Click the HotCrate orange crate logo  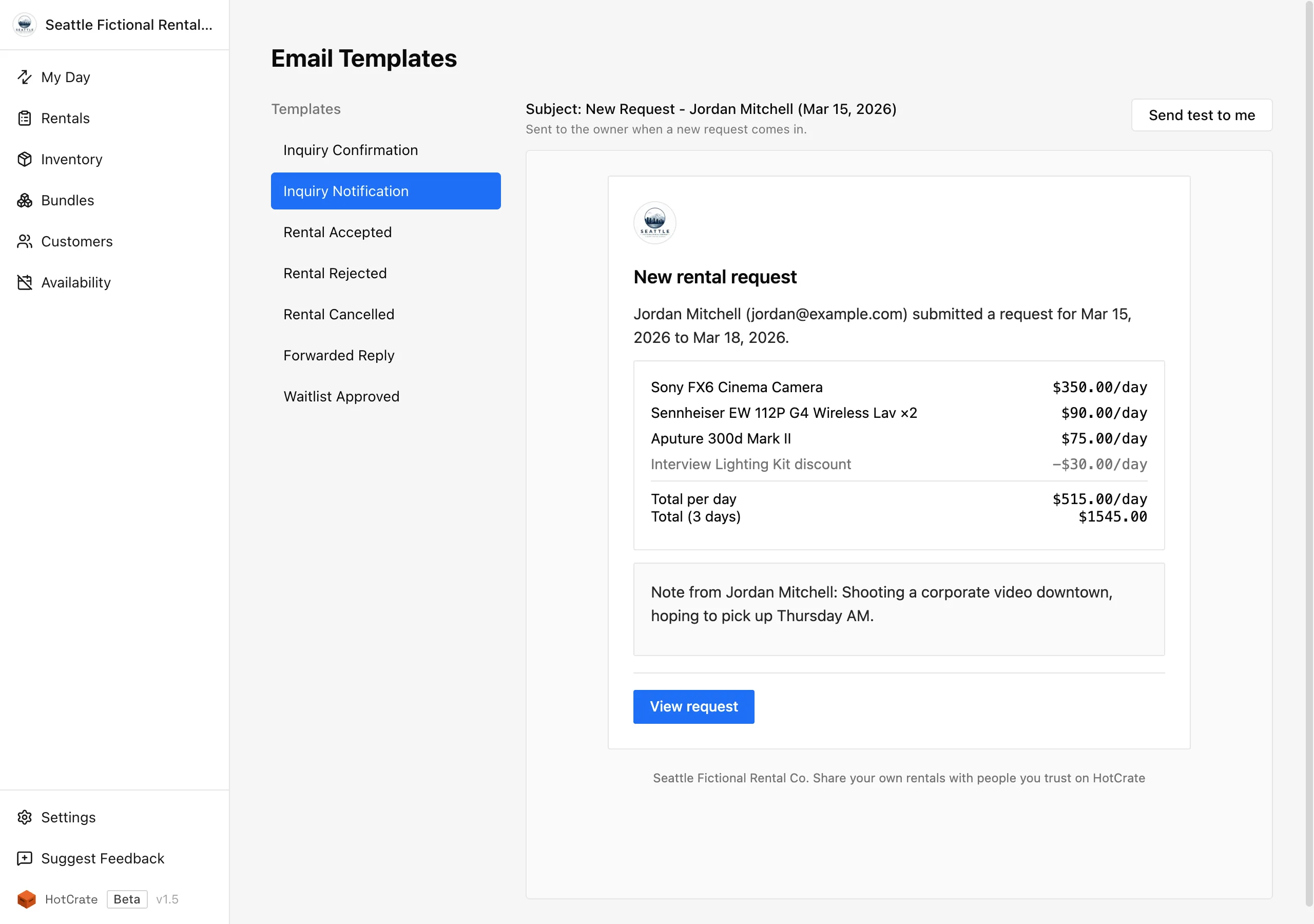point(26,899)
